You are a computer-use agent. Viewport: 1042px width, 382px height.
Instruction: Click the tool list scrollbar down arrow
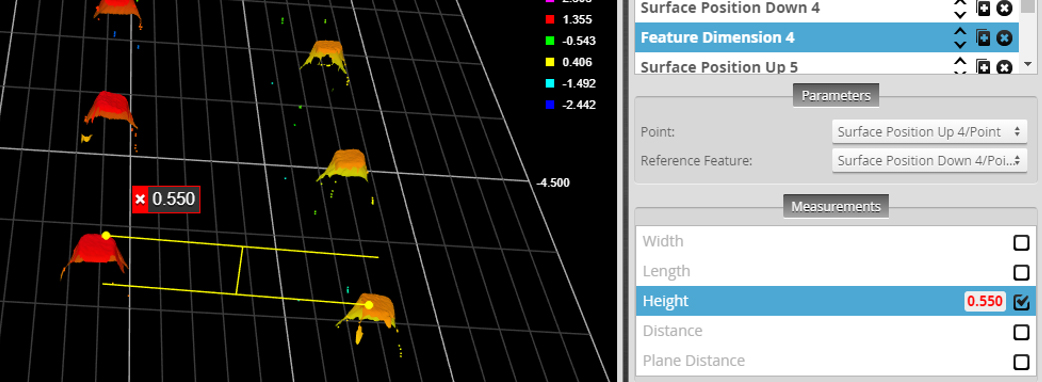coord(1027,64)
